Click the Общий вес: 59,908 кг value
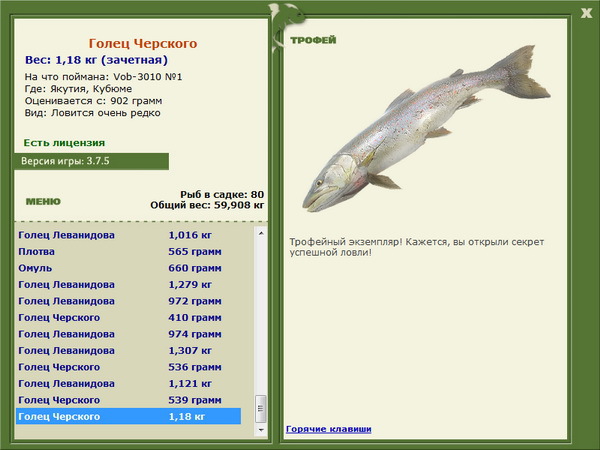Screen dimensions: 600x450 tap(207, 205)
